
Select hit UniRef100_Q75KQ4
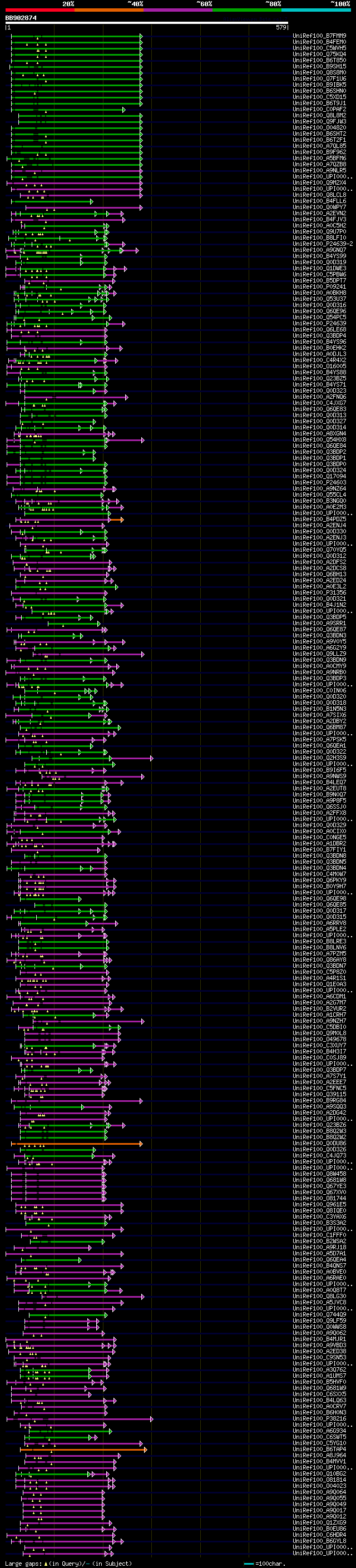pyautogui.click(x=319, y=54)
